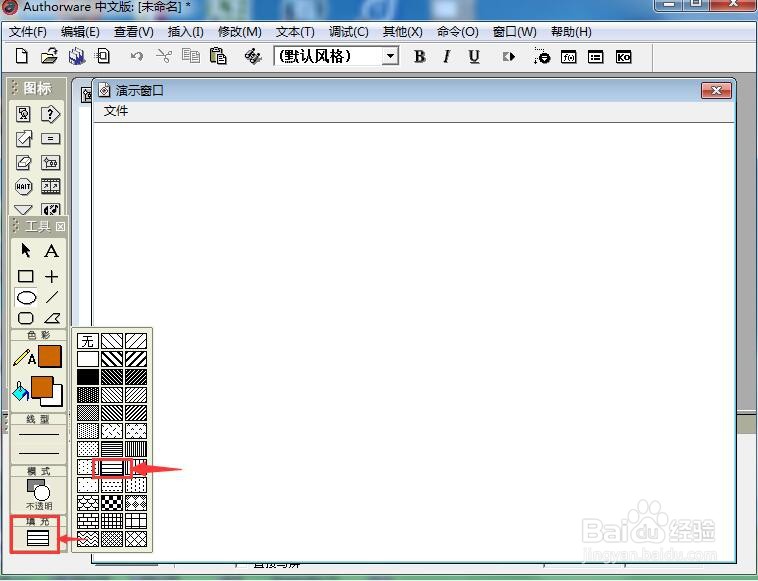Screen dimensions: 758x581
Task: Choose the checkerboard fill pattern
Action: [112, 503]
